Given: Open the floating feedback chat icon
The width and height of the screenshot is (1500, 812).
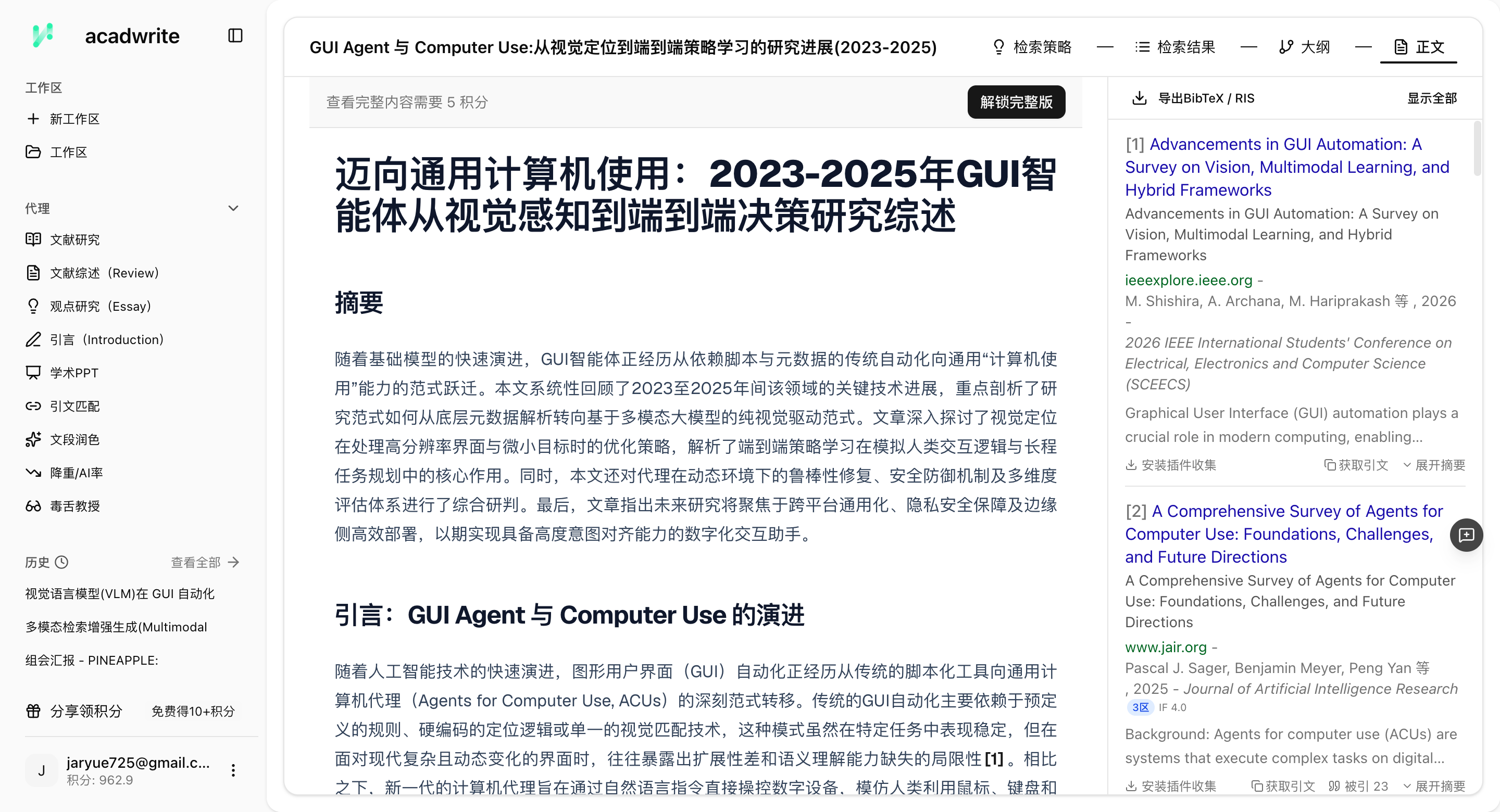Looking at the screenshot, I should (x=1466, y=535).
